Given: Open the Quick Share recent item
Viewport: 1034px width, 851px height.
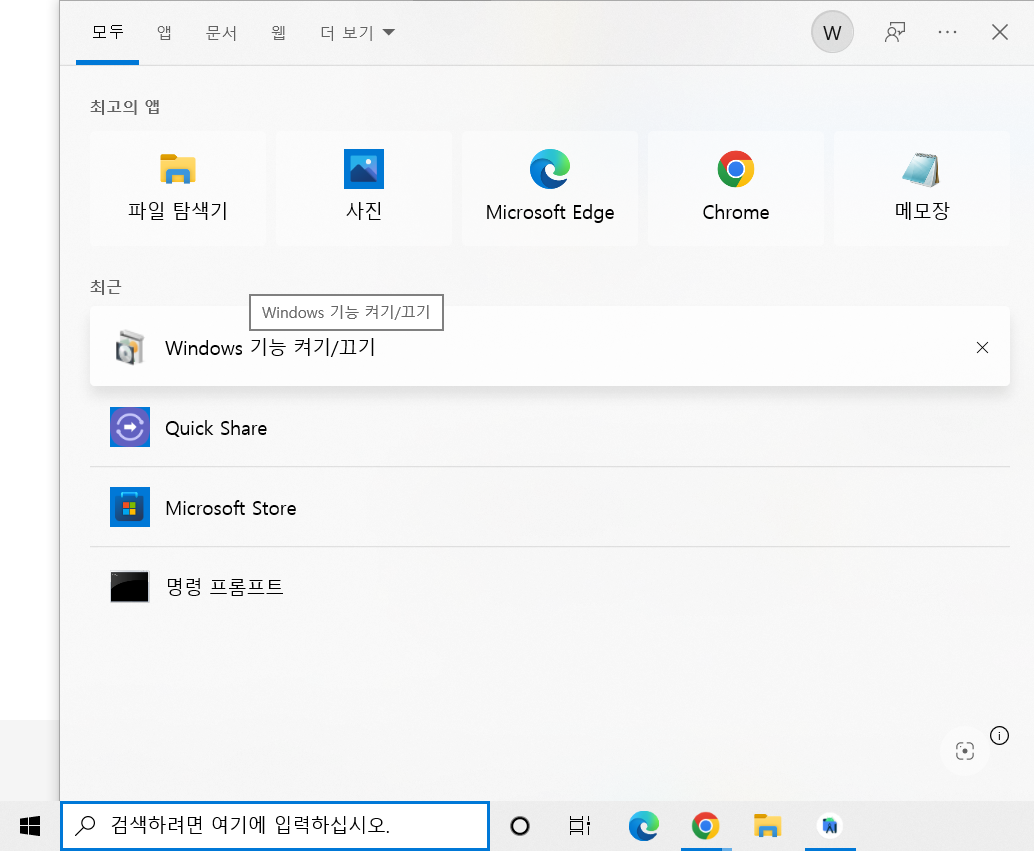Looking at the screenshot, I should click(550, 427).
